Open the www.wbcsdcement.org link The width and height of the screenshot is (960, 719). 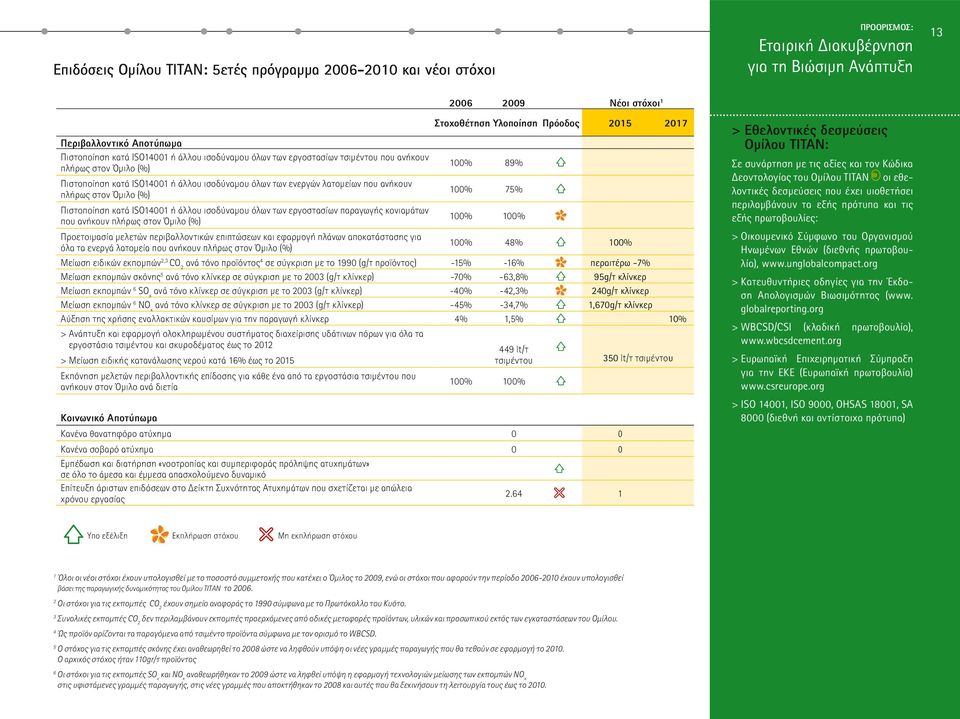791,341
